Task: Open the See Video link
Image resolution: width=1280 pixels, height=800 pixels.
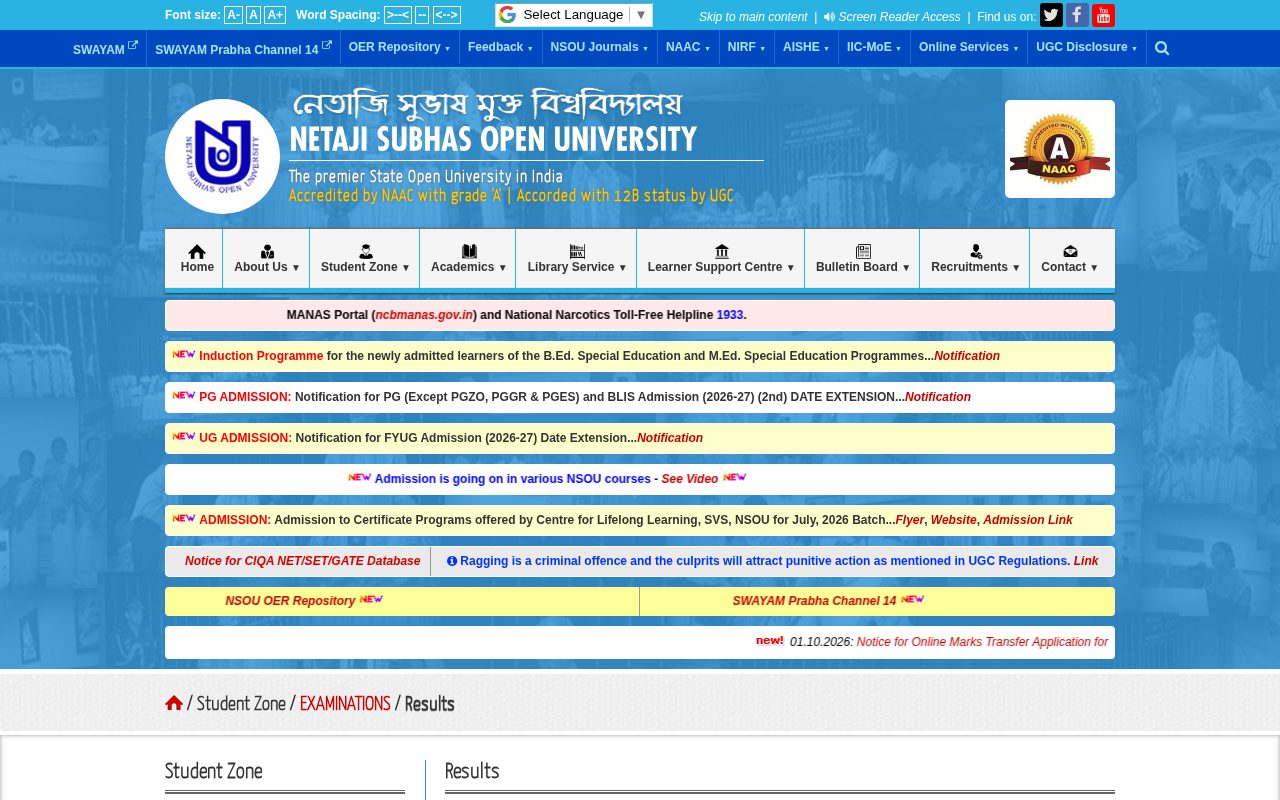Action: [690, 479]
